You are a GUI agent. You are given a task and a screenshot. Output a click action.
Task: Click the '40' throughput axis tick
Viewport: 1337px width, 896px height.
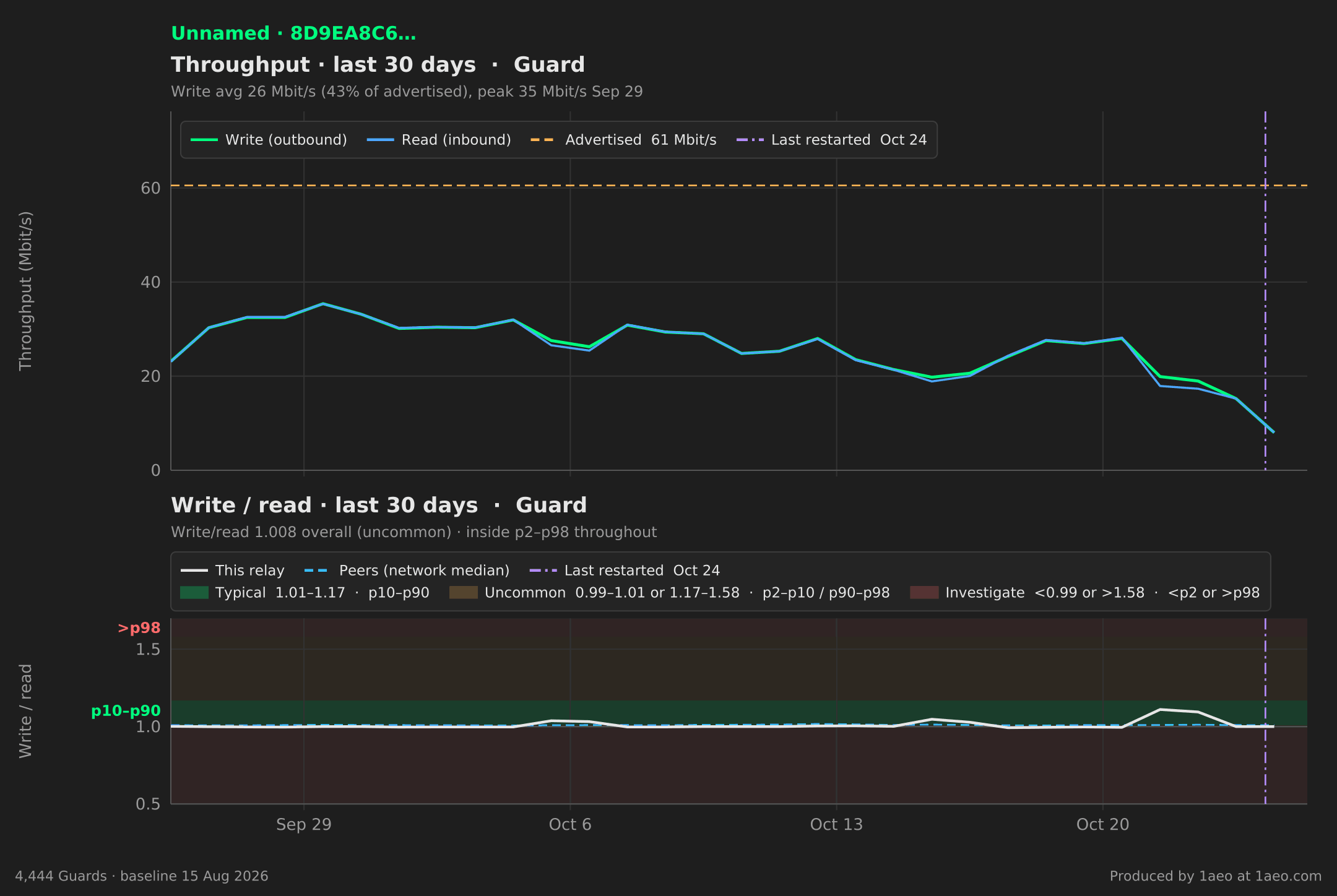click(150, 282)
